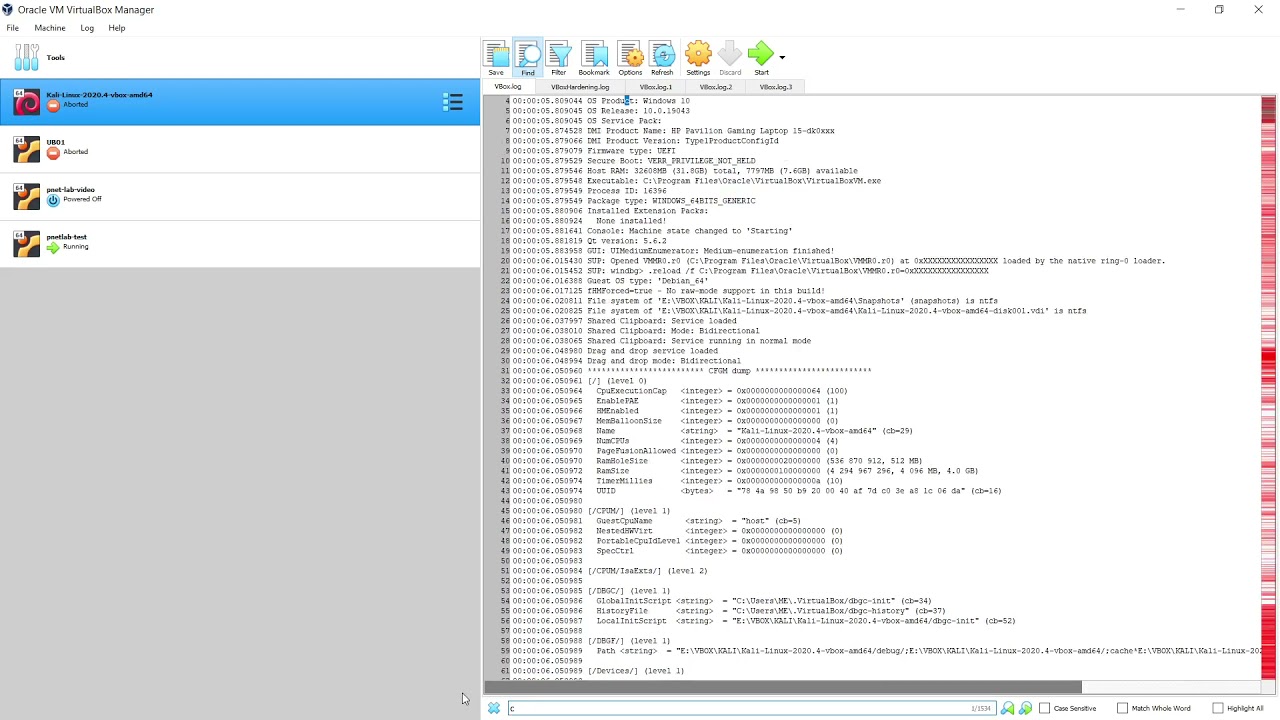1280x720 pixels.
Task: Enable the Highlight All checkbox
Action: (1218, 708)
